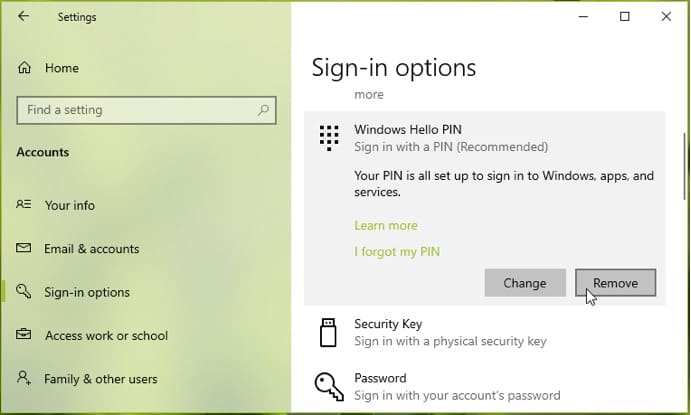
Task: Click the Security Key USB icon
Action: point(329,332)
